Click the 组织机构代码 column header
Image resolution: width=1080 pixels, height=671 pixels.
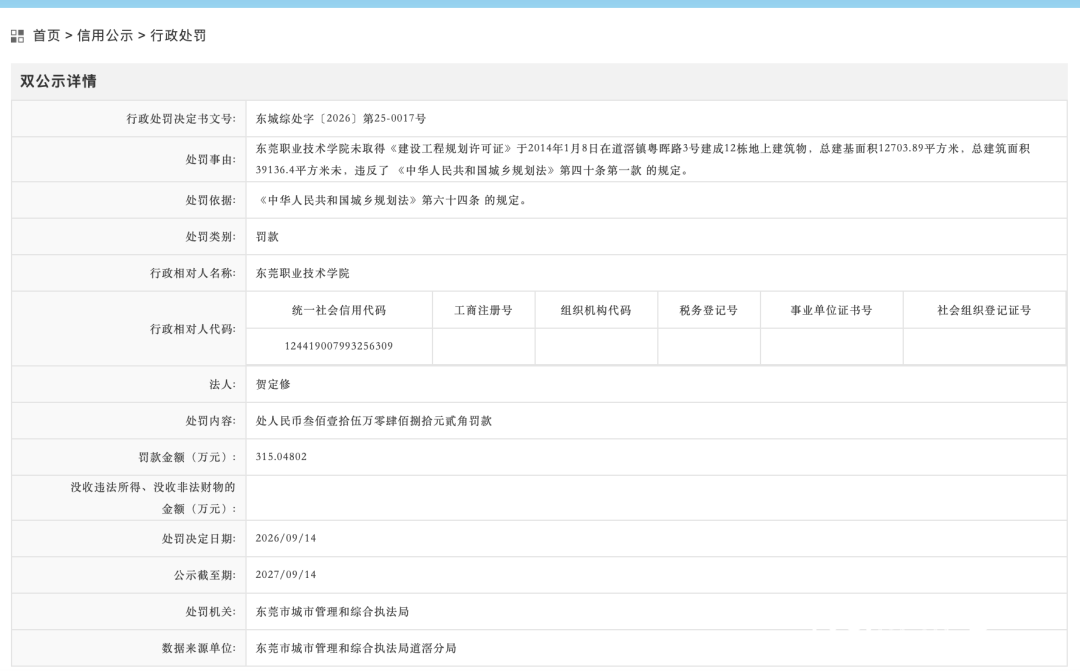pyautogui.click(x=596, y=310)
